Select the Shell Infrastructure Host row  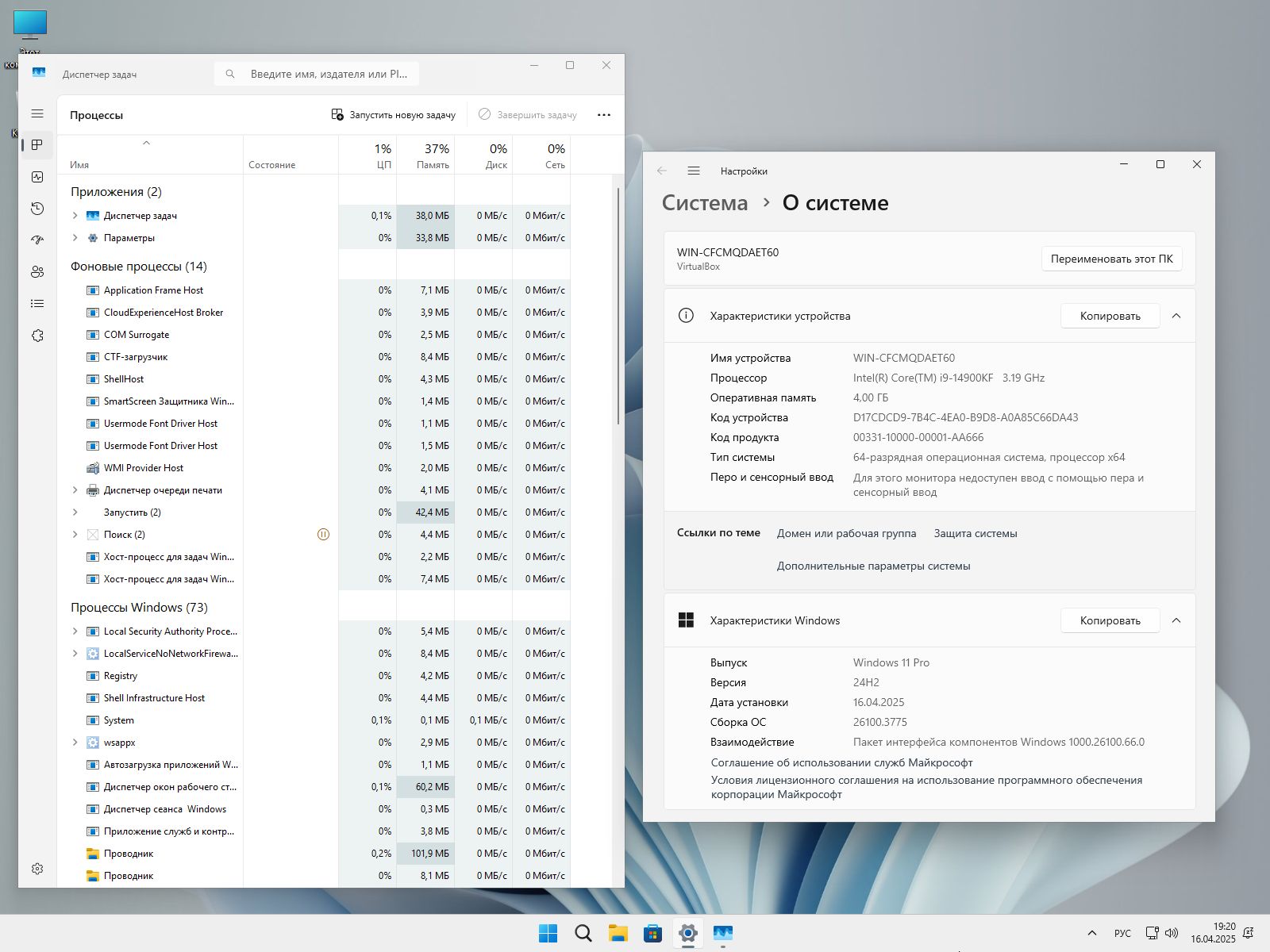click(x=314, y=698)
